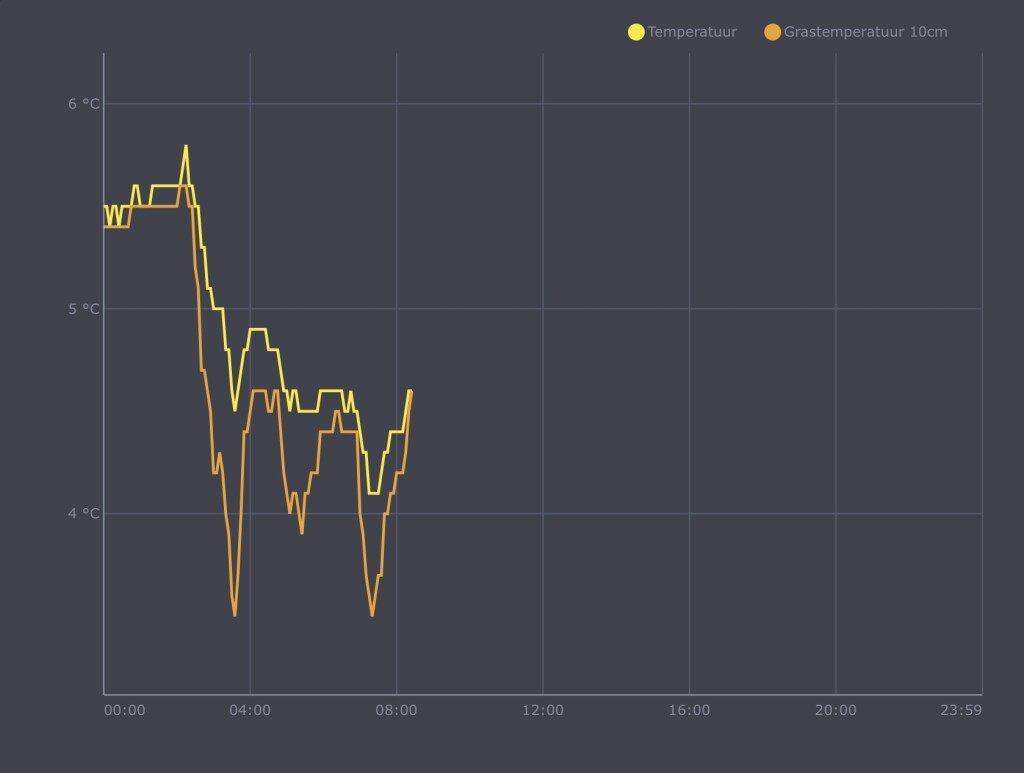Click the 6 °C y-axis label

click(x=84, y=104)
